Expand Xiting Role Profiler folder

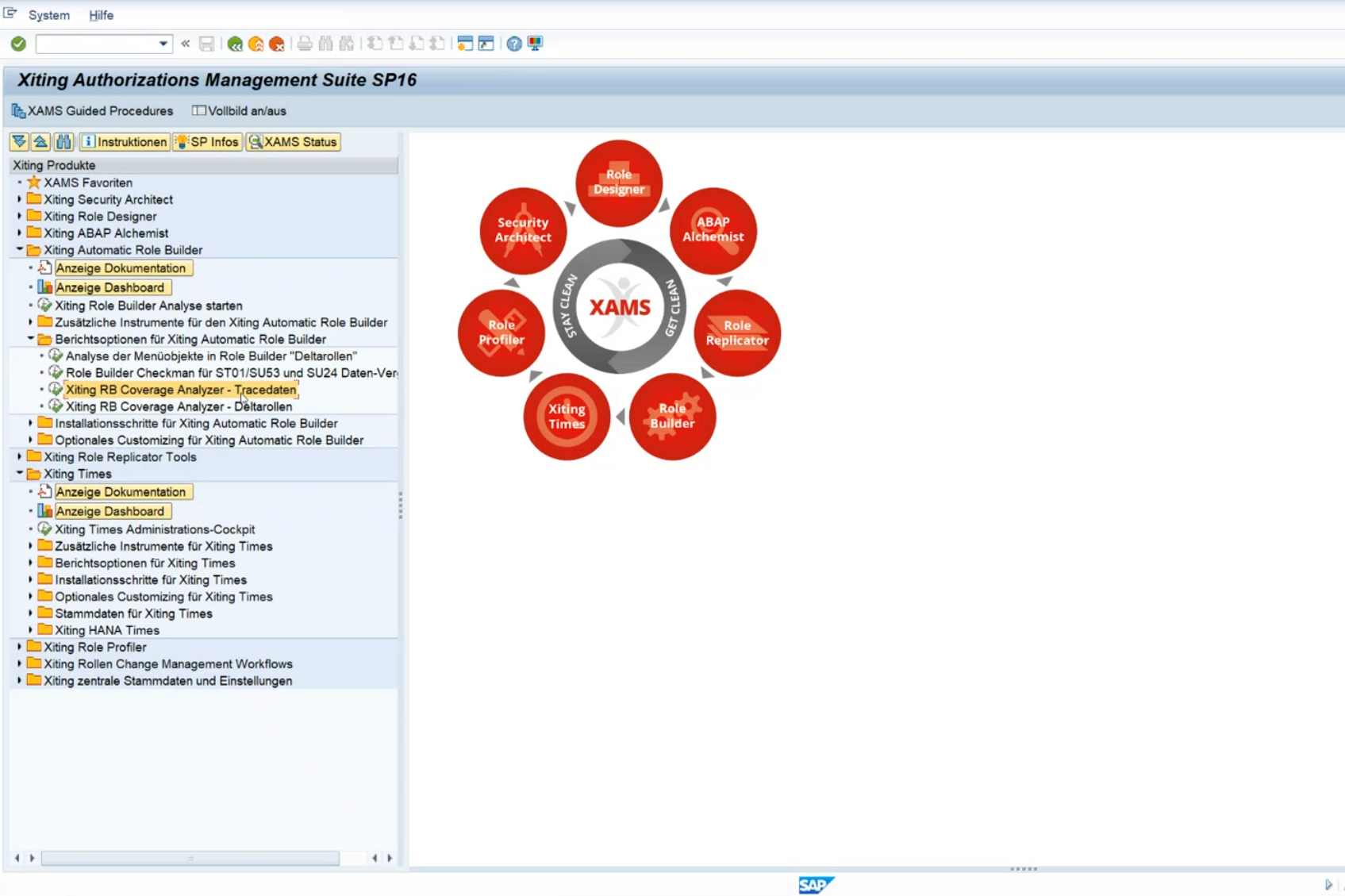coord(20,647)
